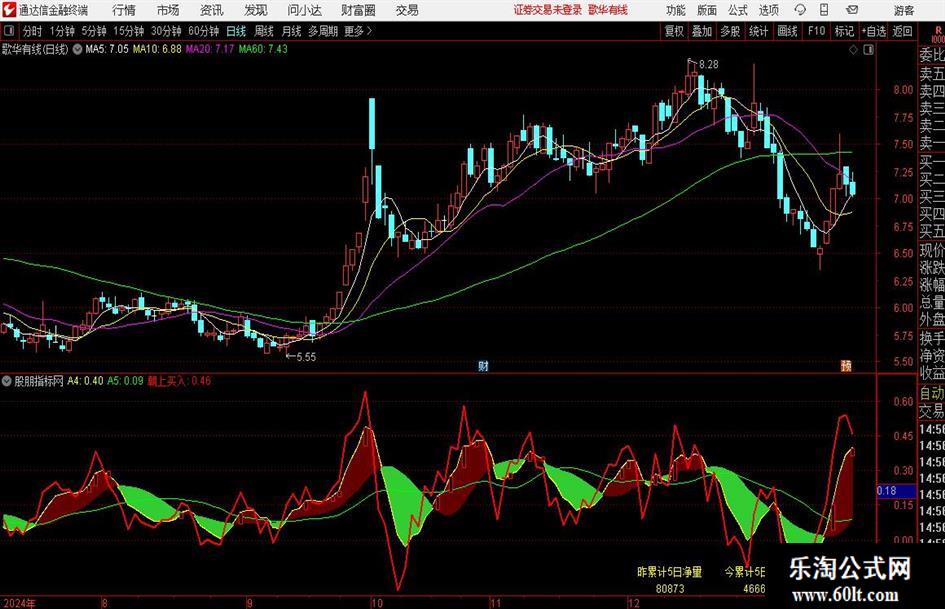The image size is (945, 609).
Task: Click the 歌华有线 stock name in the title bar
Action: (608, 10)
